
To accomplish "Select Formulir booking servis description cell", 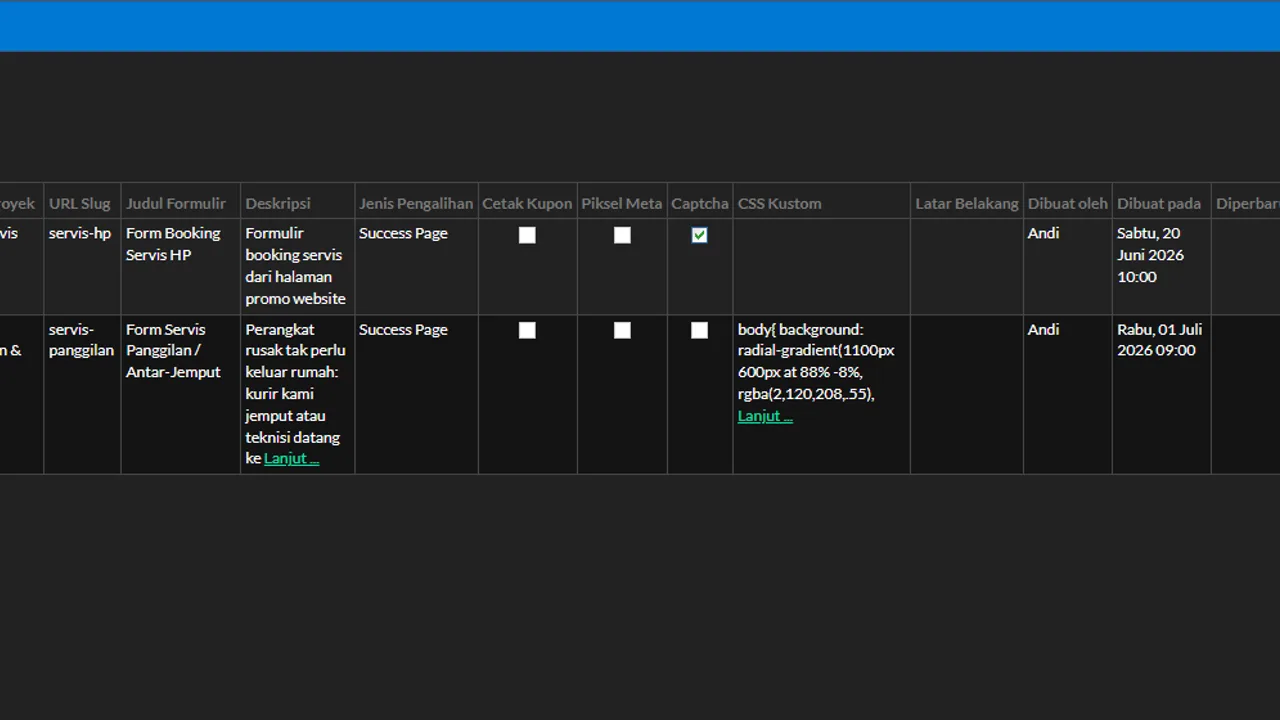I will 296,266.
